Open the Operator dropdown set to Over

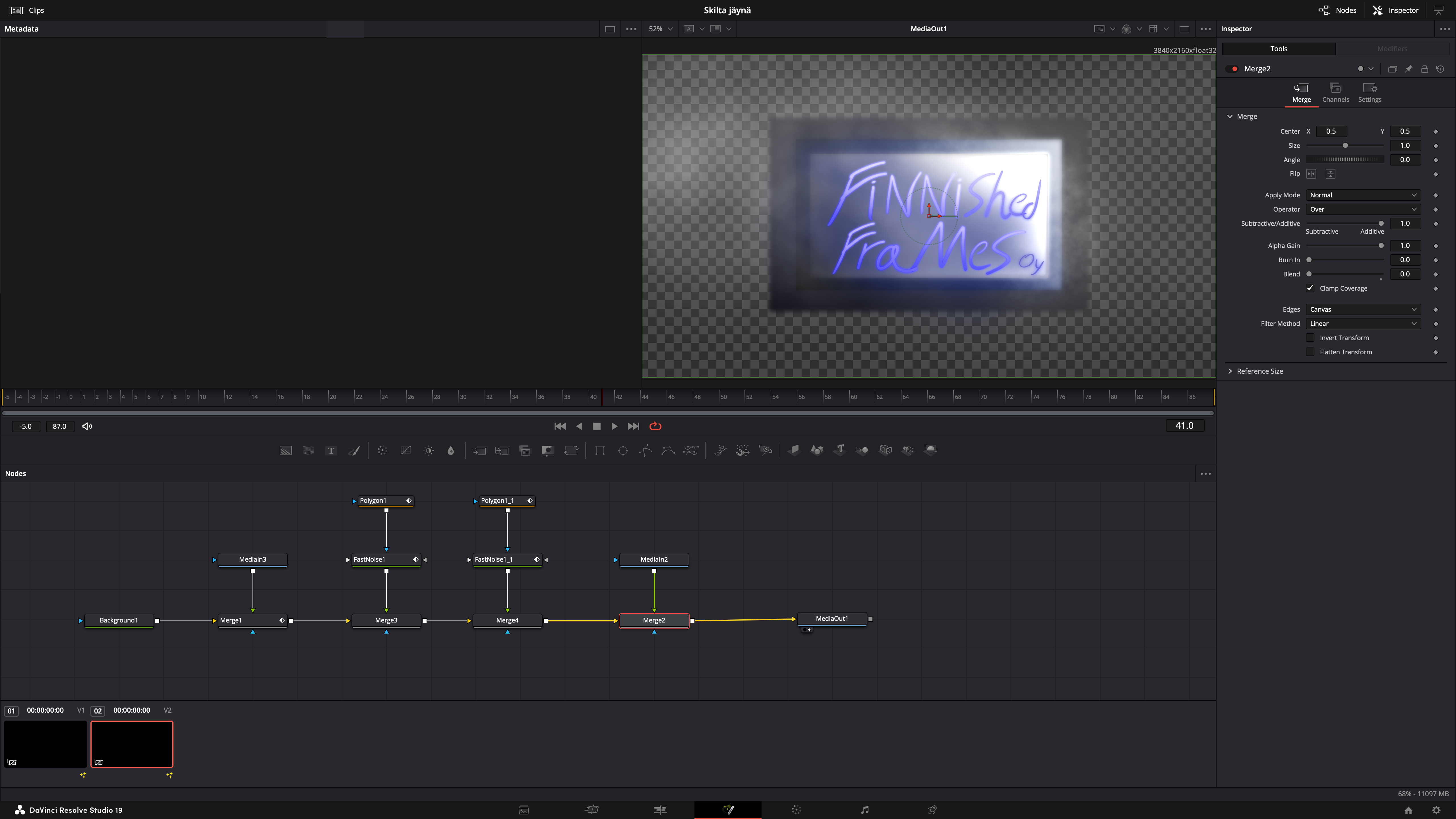(1363, 209)
